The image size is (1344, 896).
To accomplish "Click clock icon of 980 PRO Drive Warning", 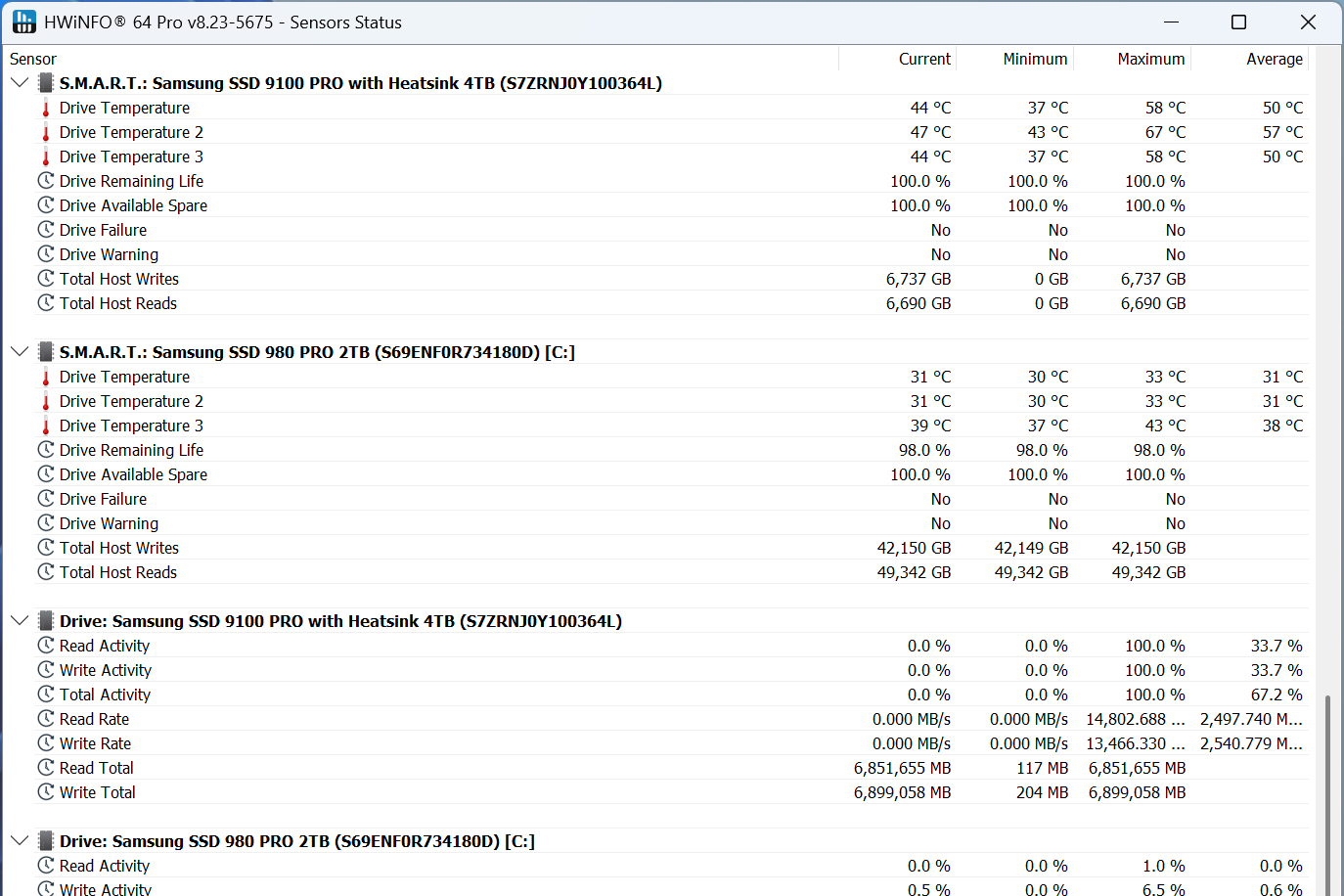I will 45,523.
